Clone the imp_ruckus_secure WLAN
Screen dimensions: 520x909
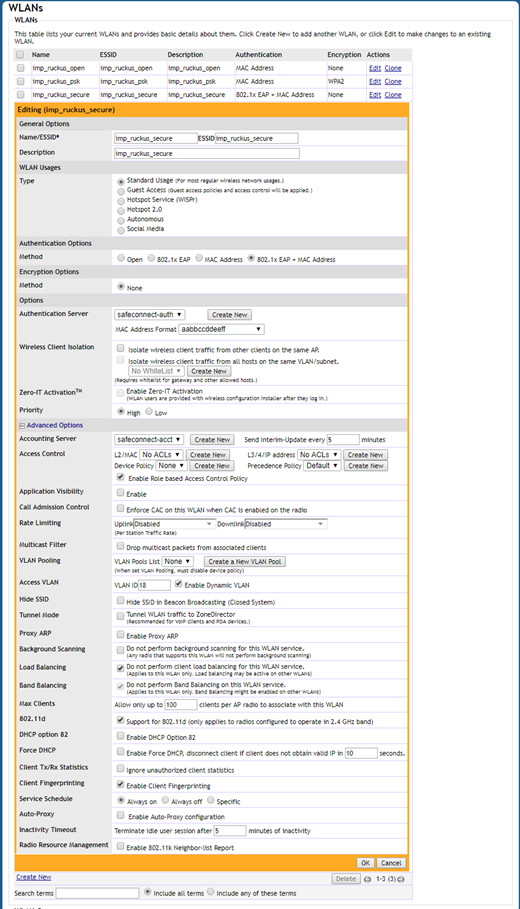point(392,95)
